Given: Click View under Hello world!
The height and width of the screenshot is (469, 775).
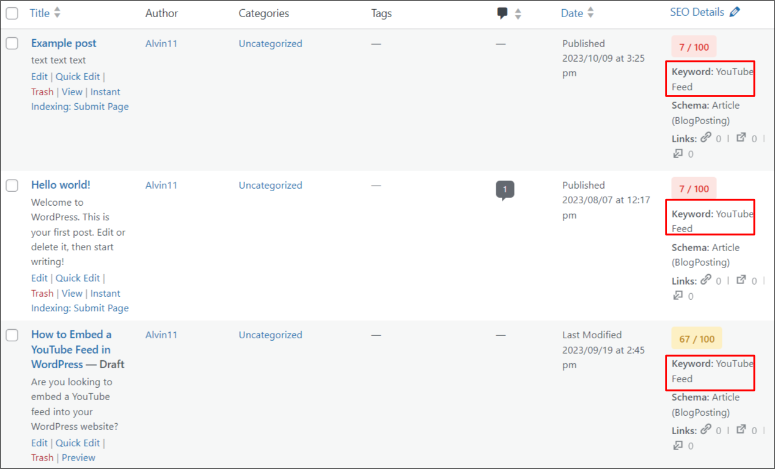Looking at the screenshot, I should pos(72,294).
